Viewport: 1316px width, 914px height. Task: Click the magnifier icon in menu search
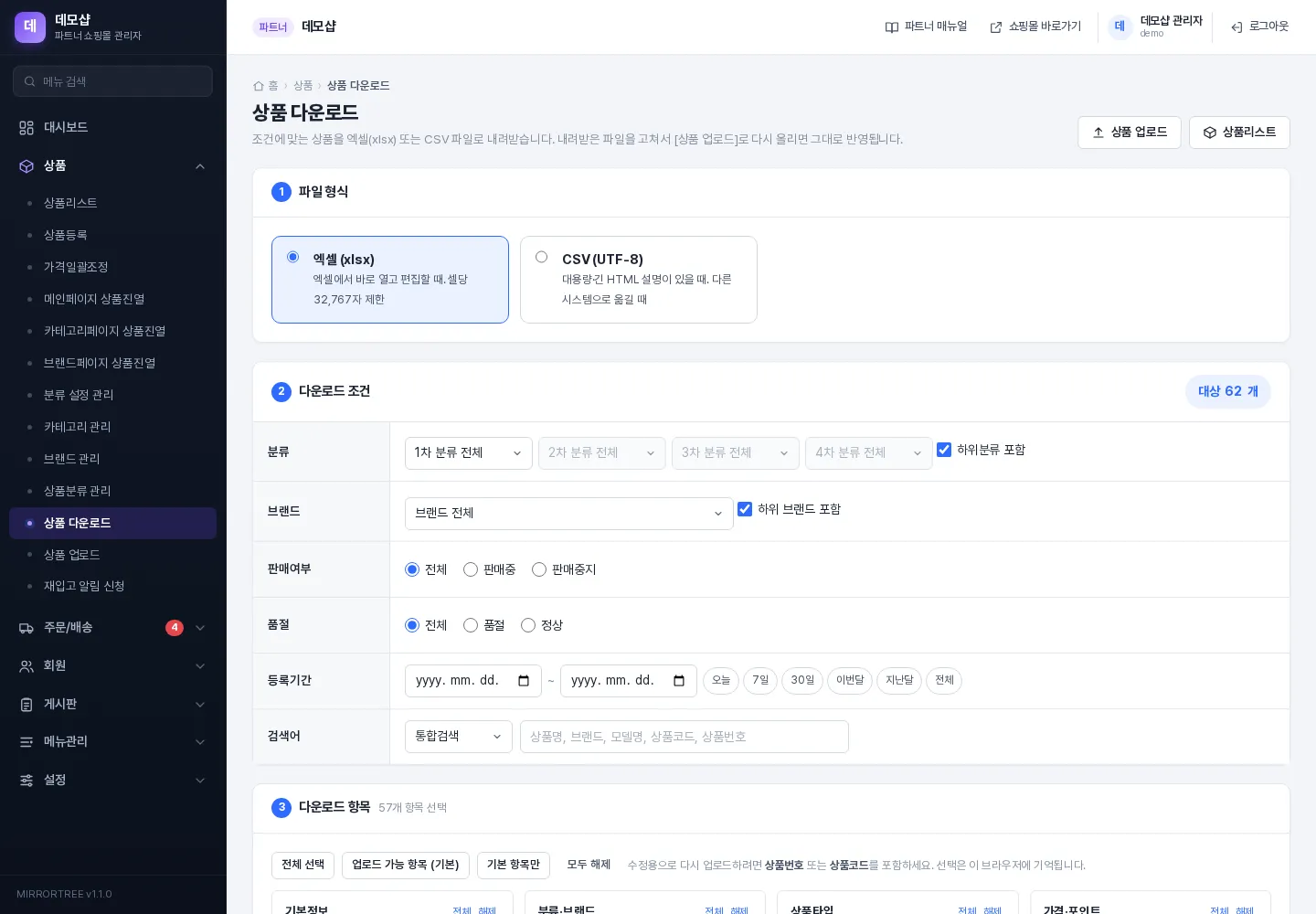30,81
